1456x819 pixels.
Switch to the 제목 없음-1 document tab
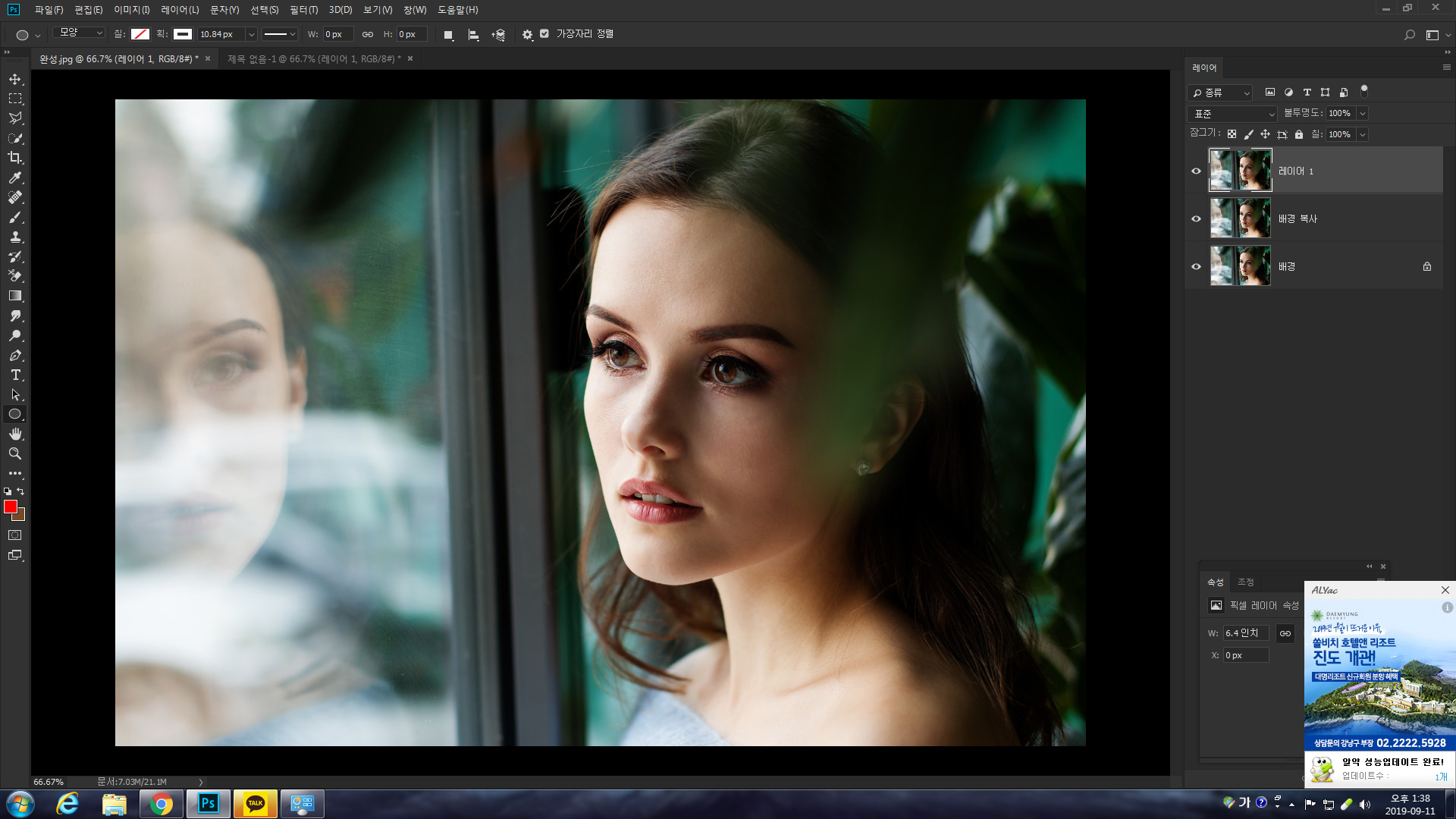point(314,59)
